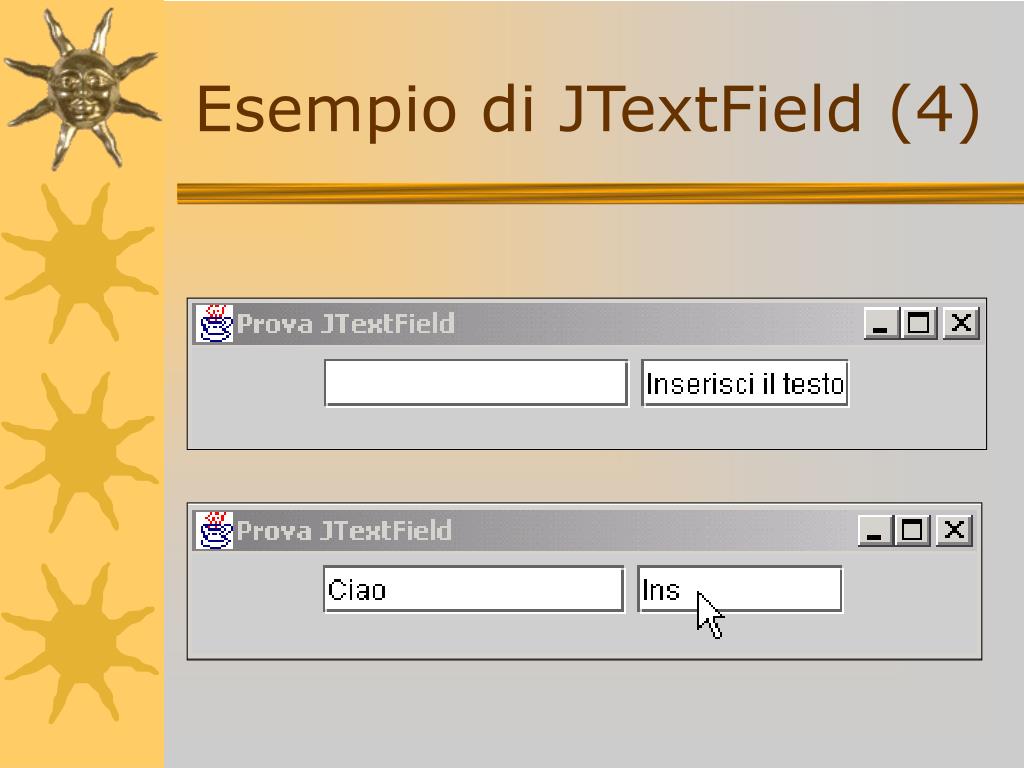Click the metallic sun face sculpture image
The image size is (1024, 768).
tap(82, 88)
